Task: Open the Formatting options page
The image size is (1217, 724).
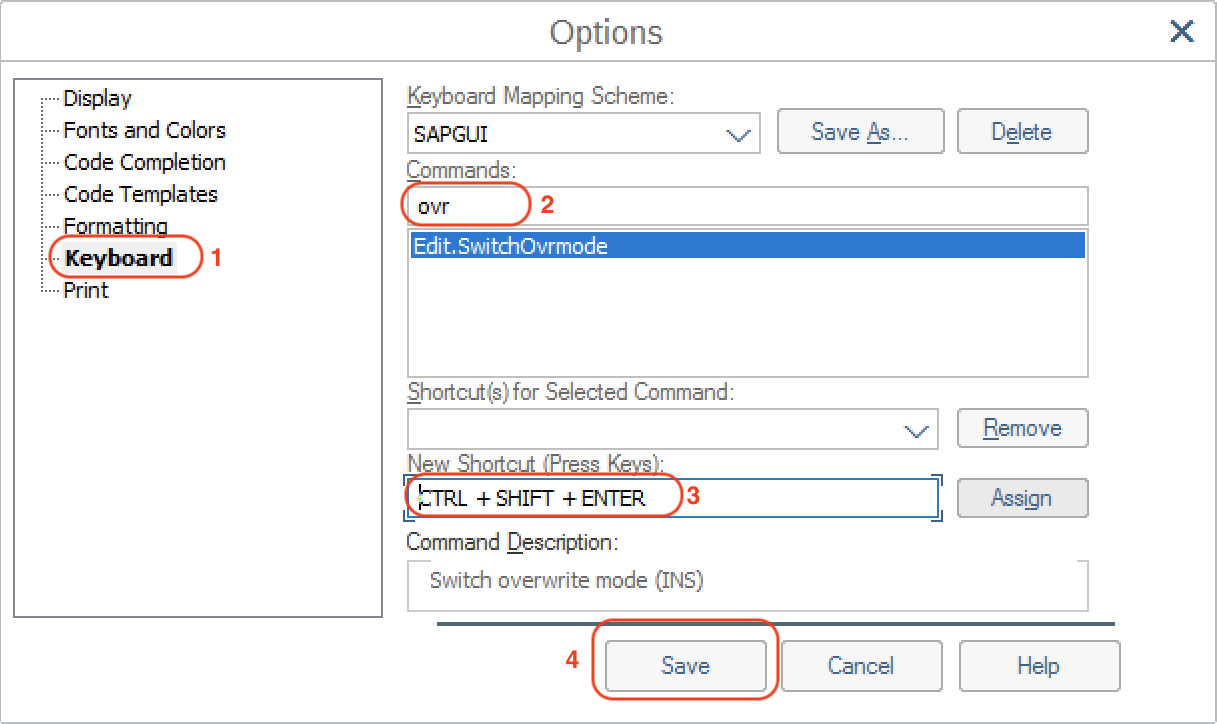Action: pyautogui.click(x=115, y=226)
